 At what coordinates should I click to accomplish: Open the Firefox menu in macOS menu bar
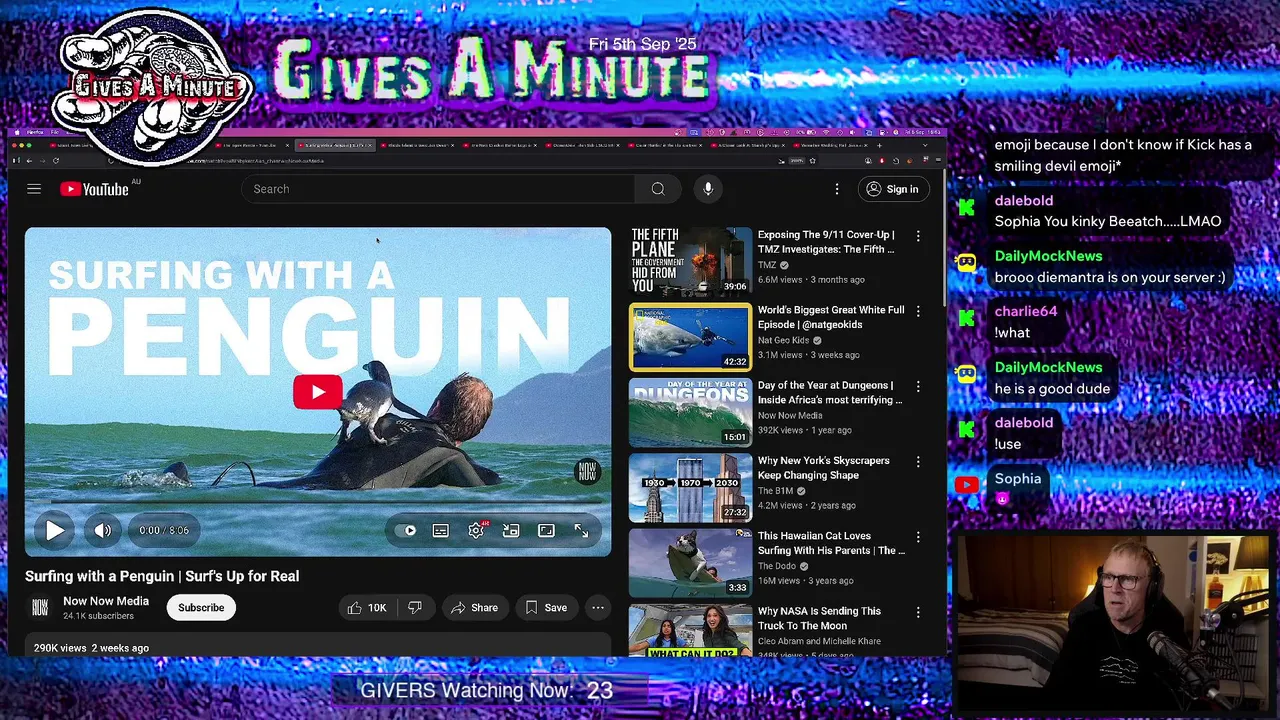point(35,132)
